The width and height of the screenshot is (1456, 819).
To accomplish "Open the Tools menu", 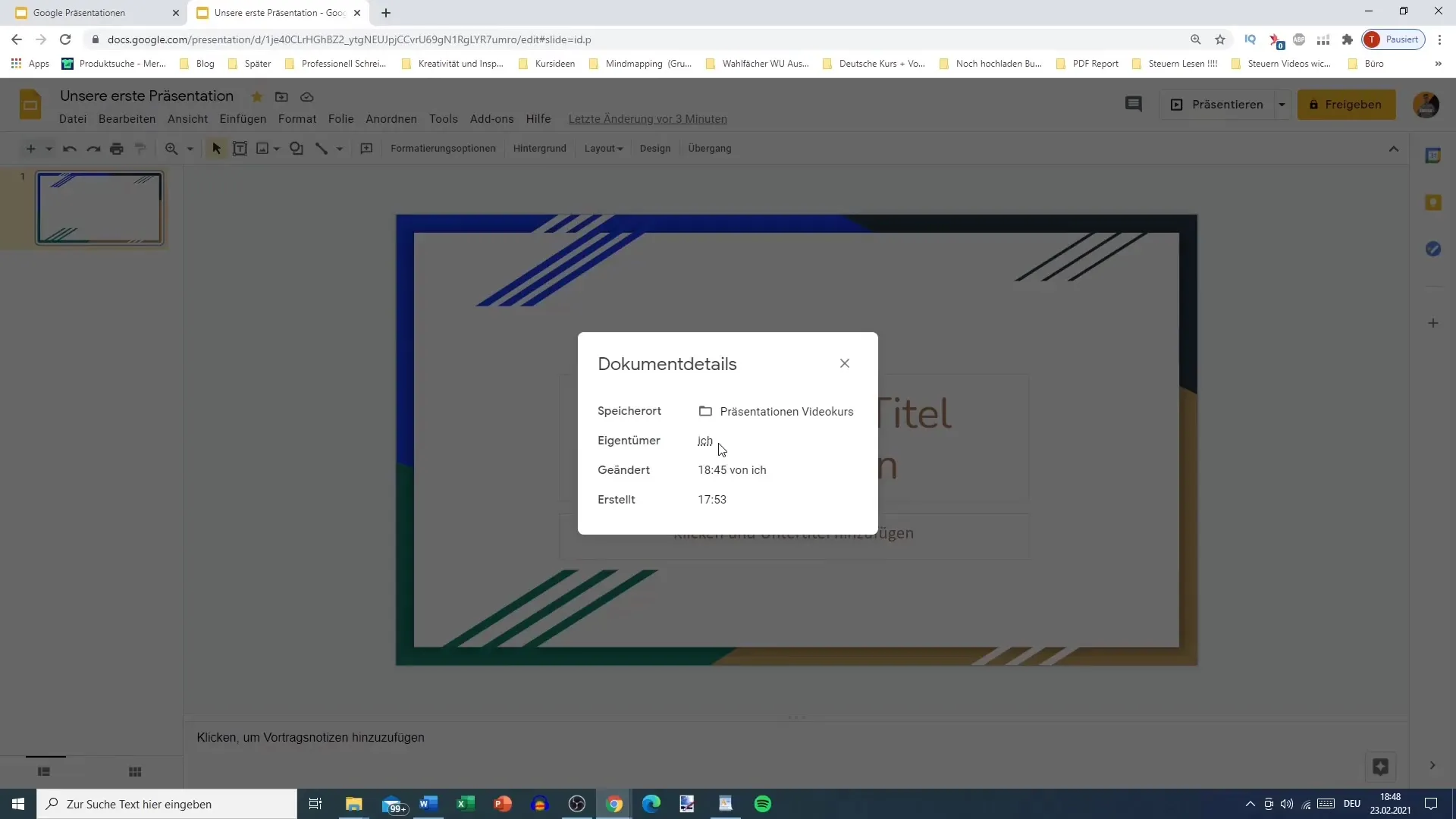I will click(444, 118).
